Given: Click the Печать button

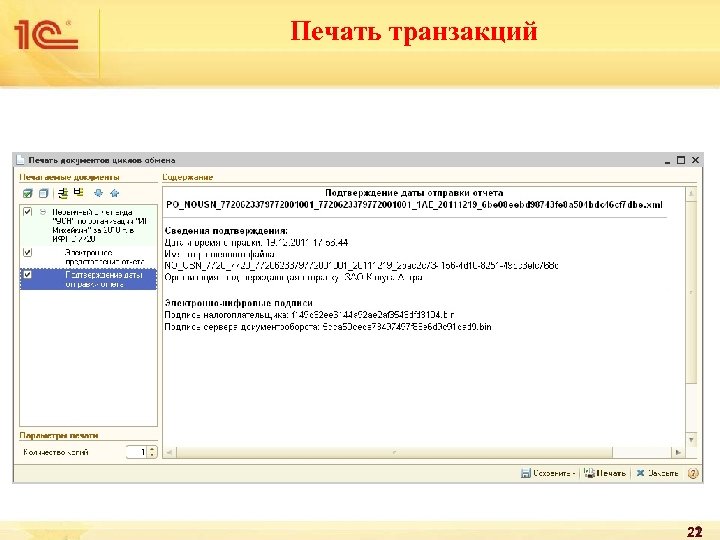Looking at the screenshot, I should (x=605, y=473).
